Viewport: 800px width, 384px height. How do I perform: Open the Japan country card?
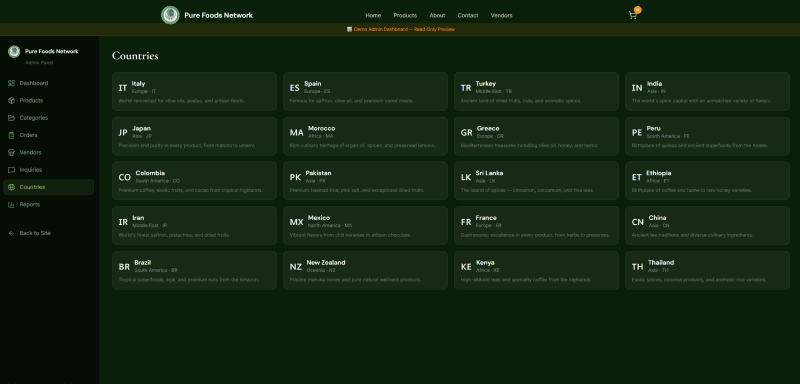click(194, 136)
